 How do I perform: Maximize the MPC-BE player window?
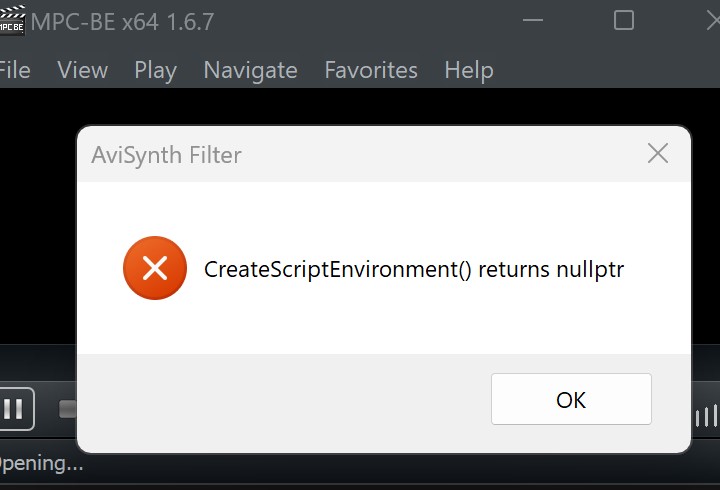click(624, 21)
